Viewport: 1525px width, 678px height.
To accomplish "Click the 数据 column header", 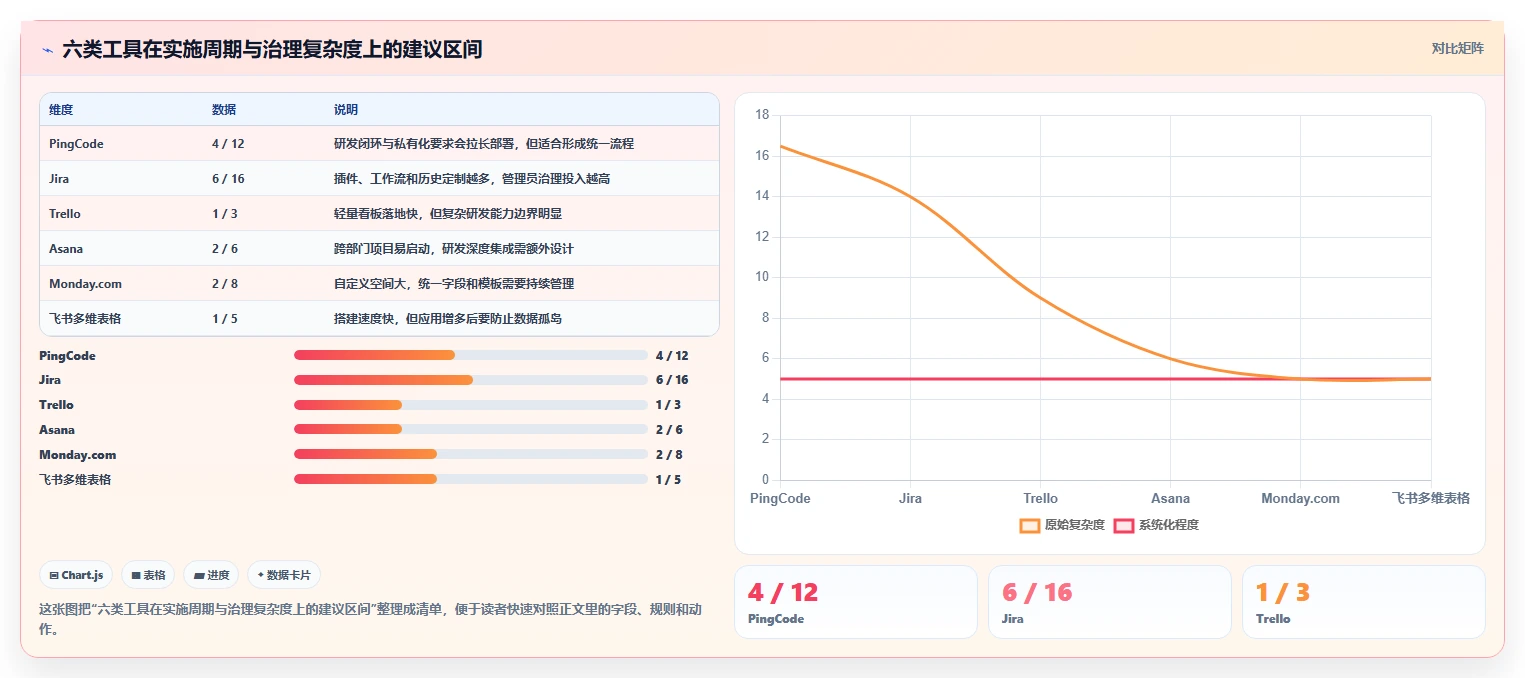I will [224, 110].
